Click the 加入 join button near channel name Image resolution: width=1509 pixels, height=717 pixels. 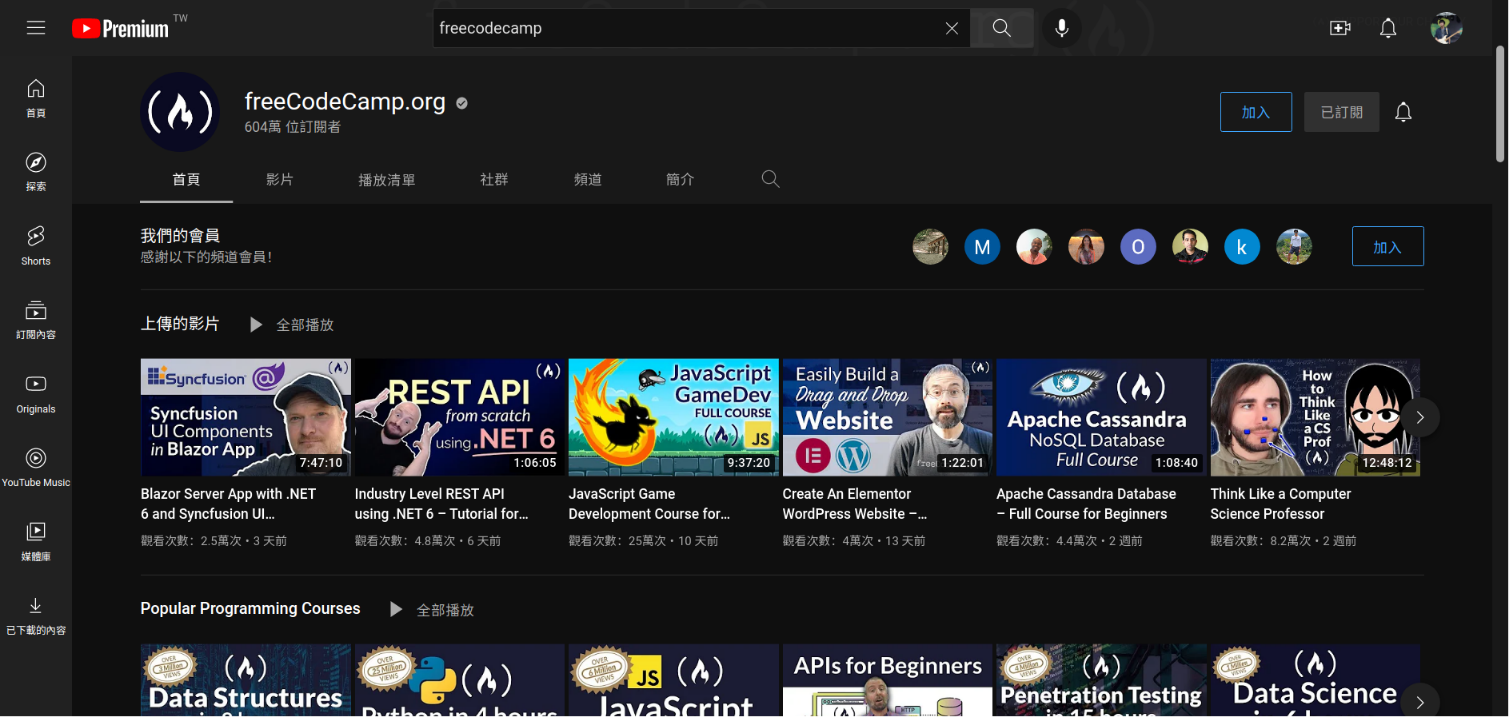[x=1255, y=112]
